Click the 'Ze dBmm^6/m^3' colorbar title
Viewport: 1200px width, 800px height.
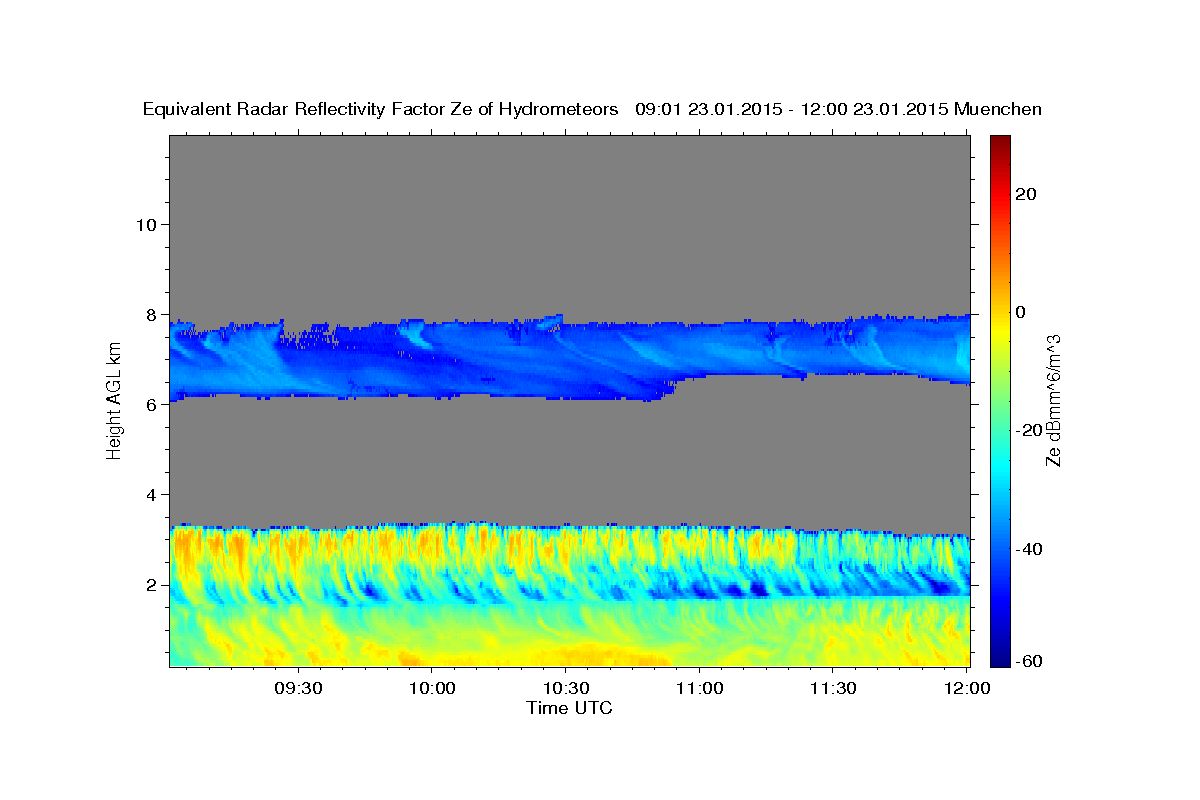tap(1053, 401)
